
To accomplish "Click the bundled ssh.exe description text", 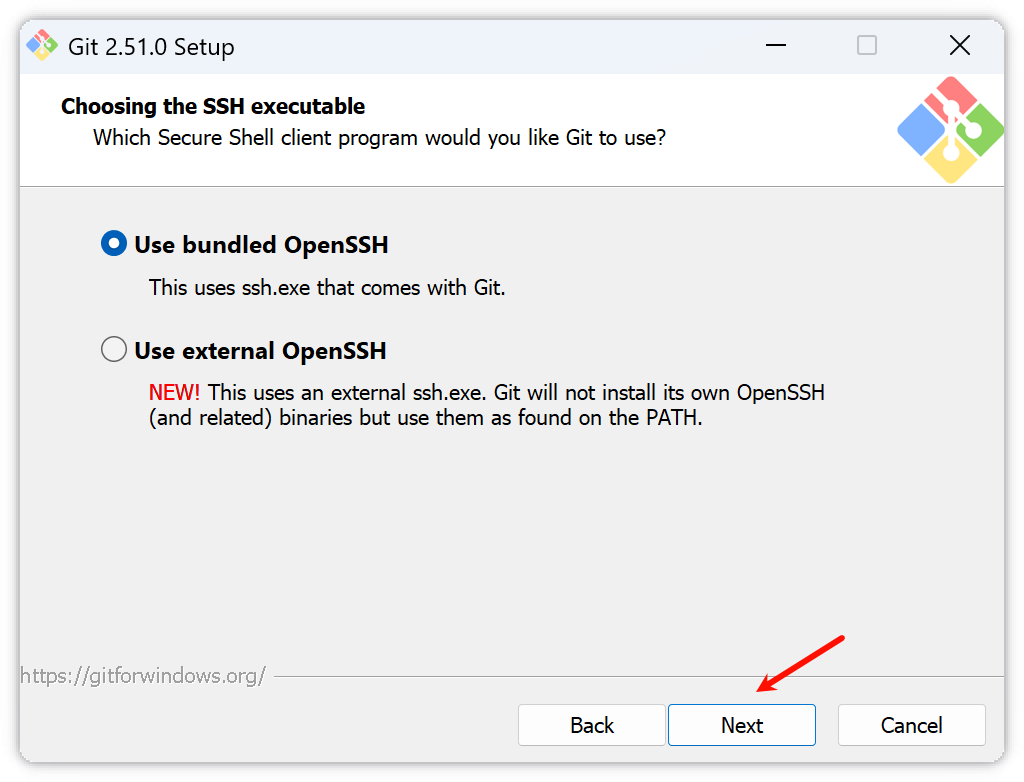I will click(327, 288).
